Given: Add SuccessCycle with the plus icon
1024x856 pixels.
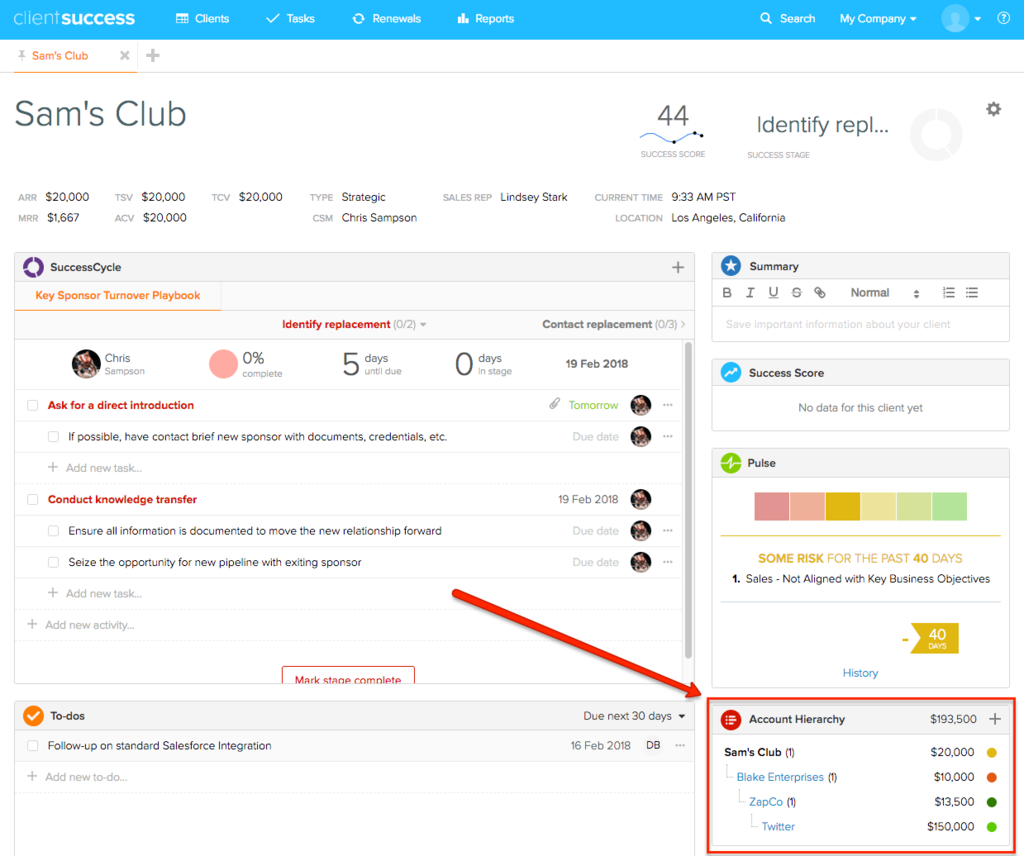Looking at the screenshot, I should click(678, 267).
